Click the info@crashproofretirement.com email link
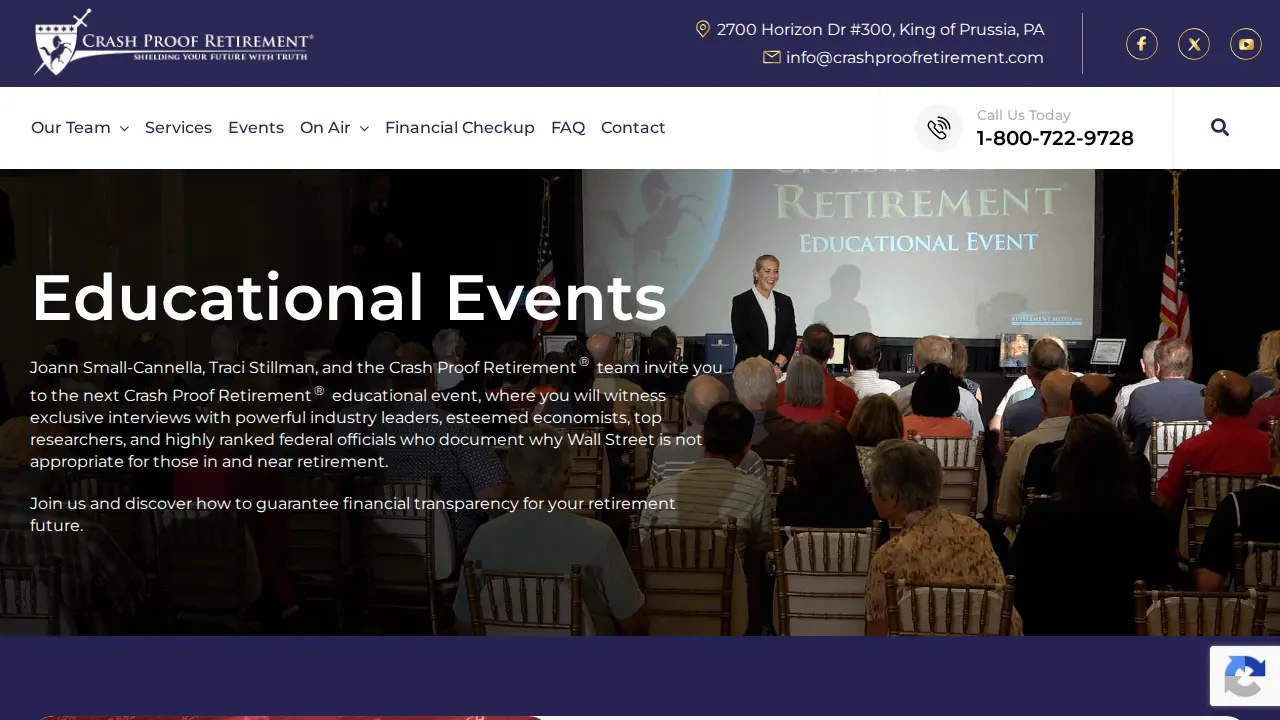 coord(915,57)
